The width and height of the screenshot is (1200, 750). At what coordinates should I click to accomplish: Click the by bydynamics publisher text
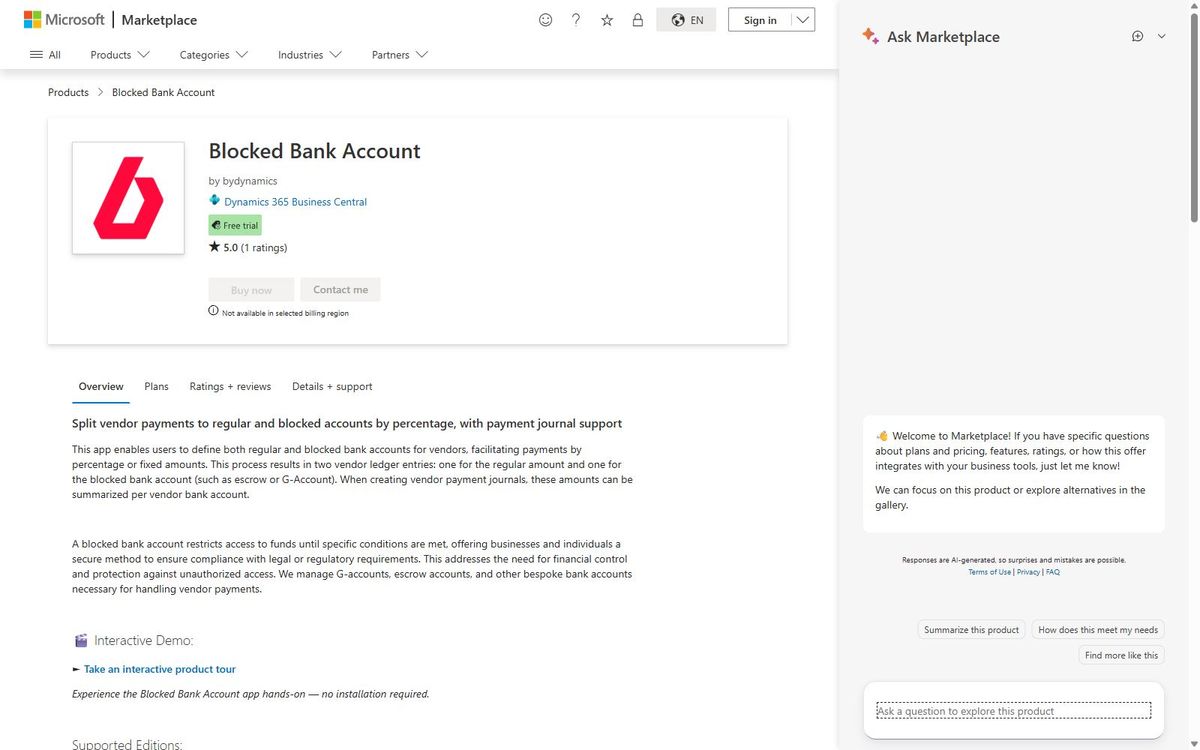click(x=243, y=181)
